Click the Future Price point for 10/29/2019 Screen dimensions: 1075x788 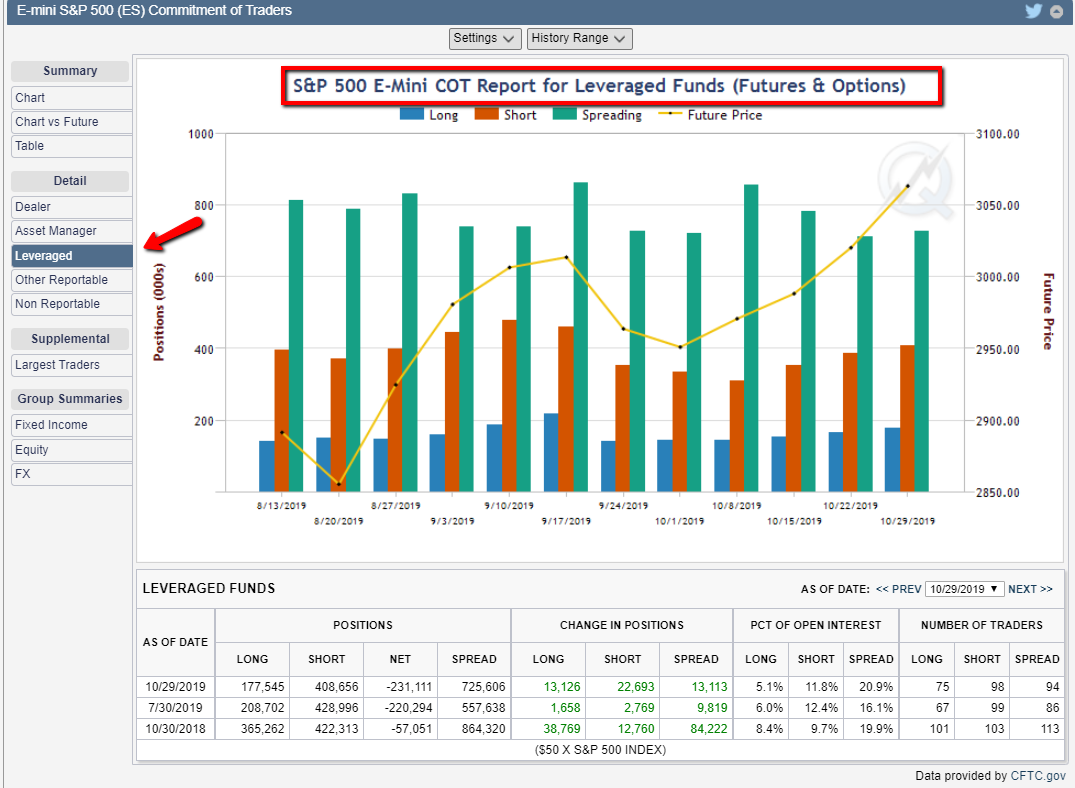pos(908,186)
